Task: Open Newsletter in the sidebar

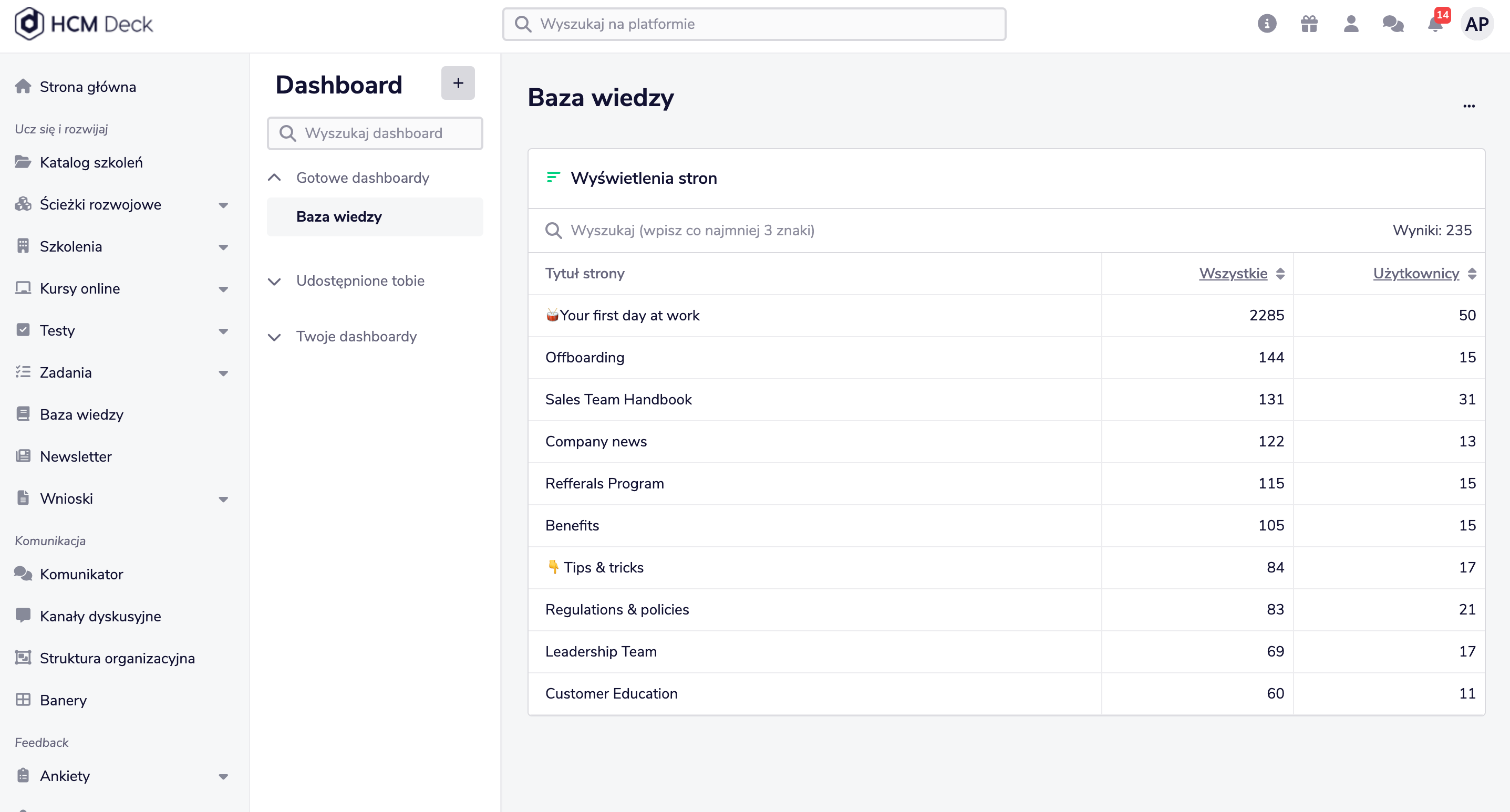Action: [76, 456]
